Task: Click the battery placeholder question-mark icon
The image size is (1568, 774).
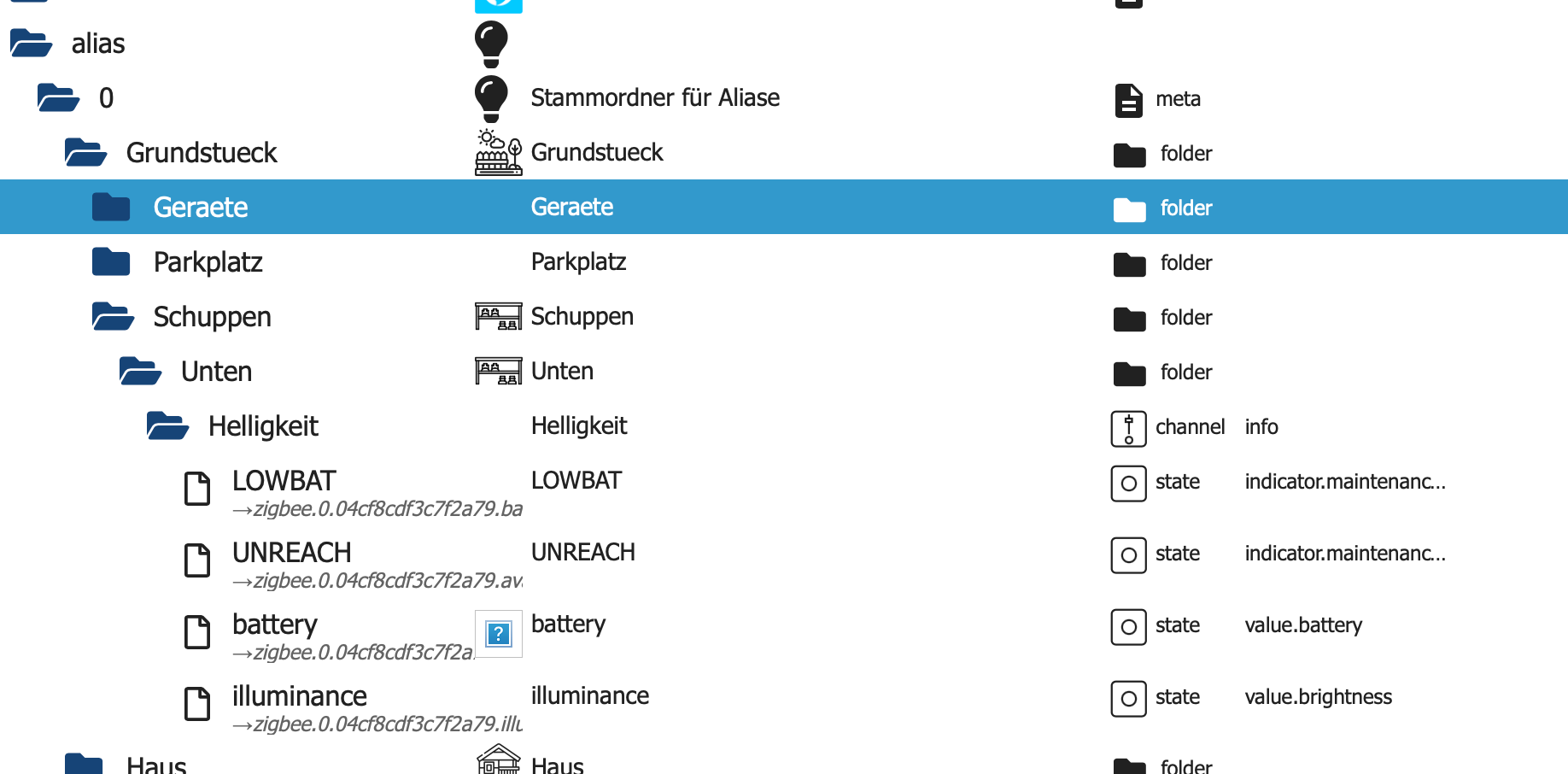Action: (498, 634)
